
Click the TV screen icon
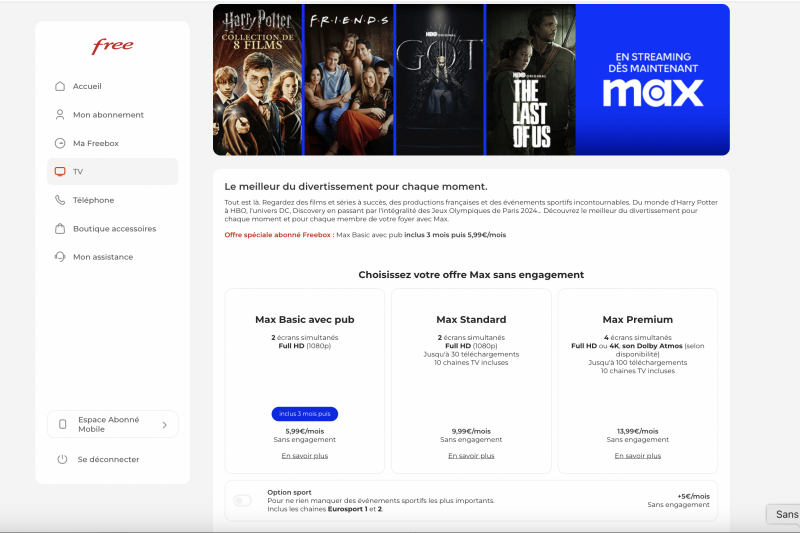point(60,172)
